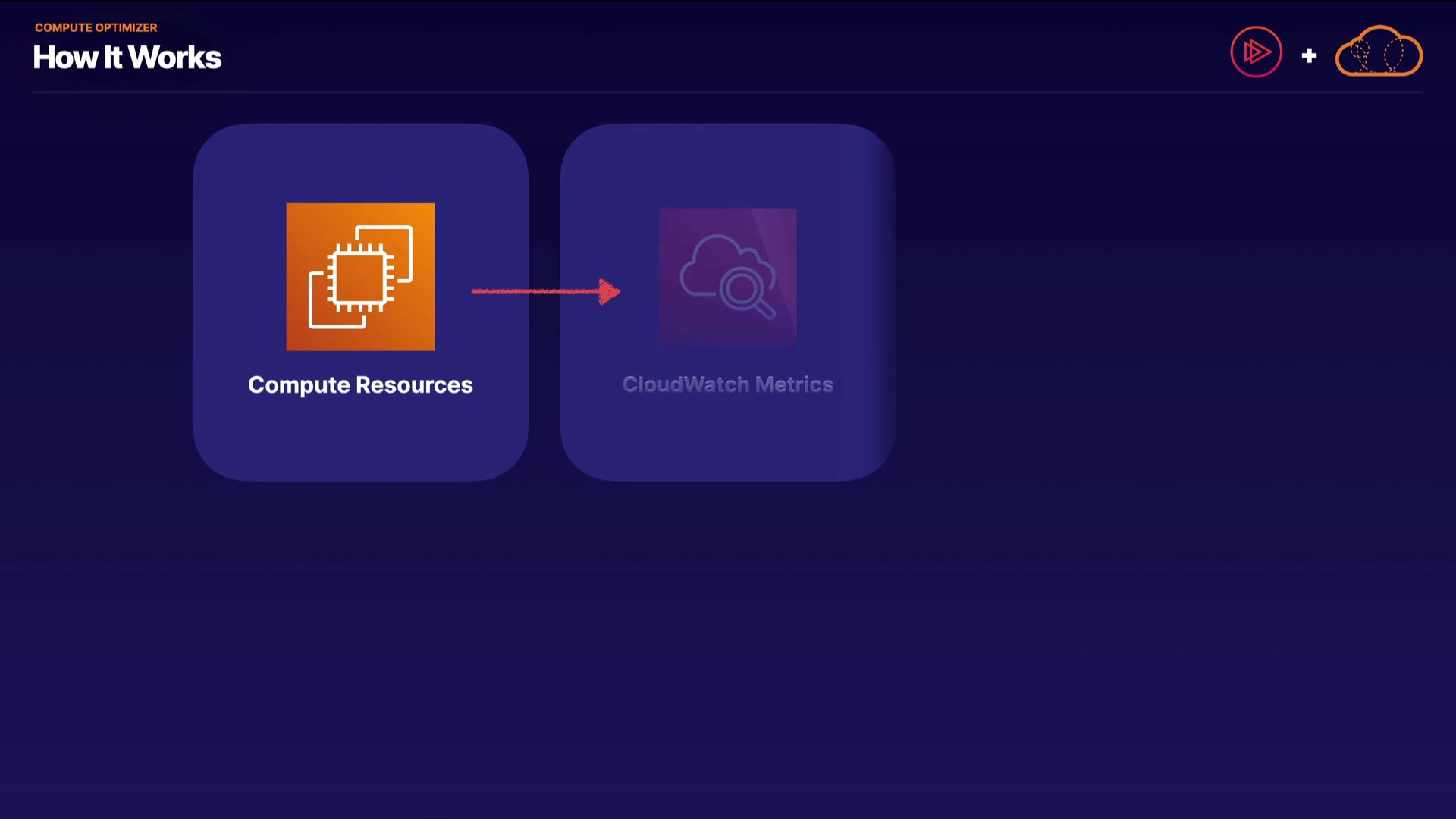The height and width of the screenshot is (819, 1456).
Task: Click the white plus sign between logos
Action: click(x=1309, y=56)
